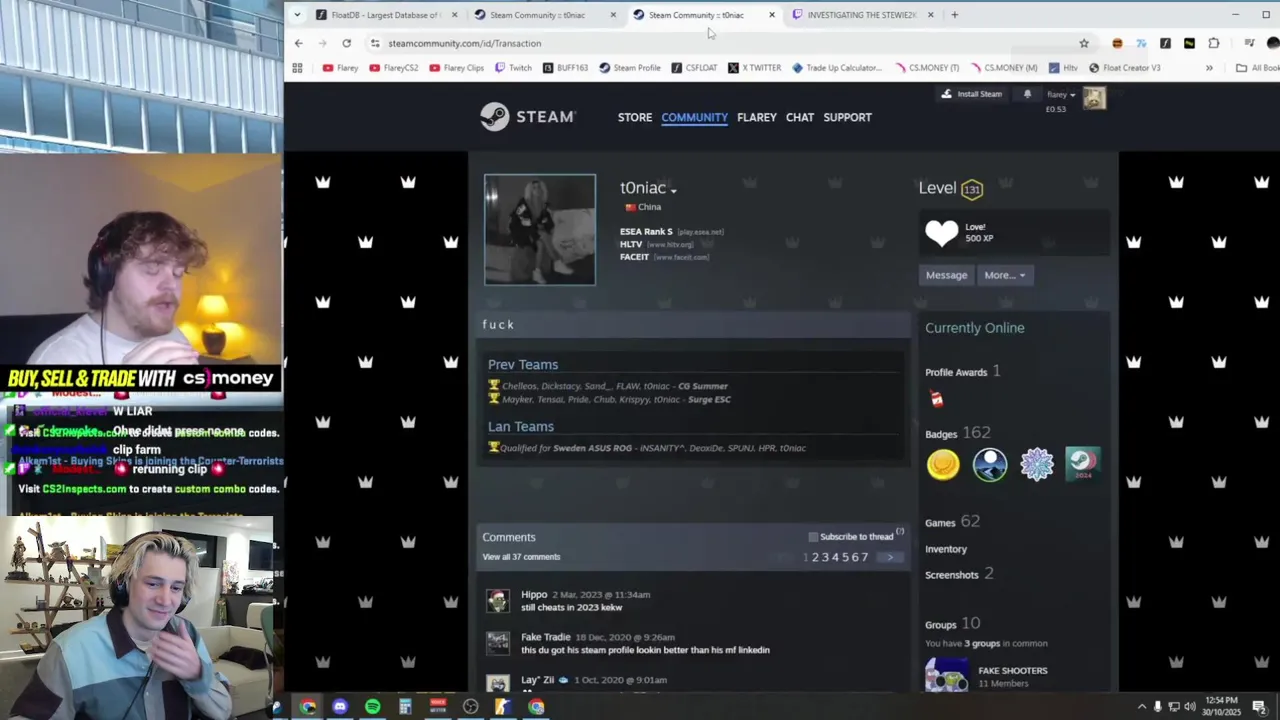
Task: Click the blue circular badge icon
Action: (990, 465)
